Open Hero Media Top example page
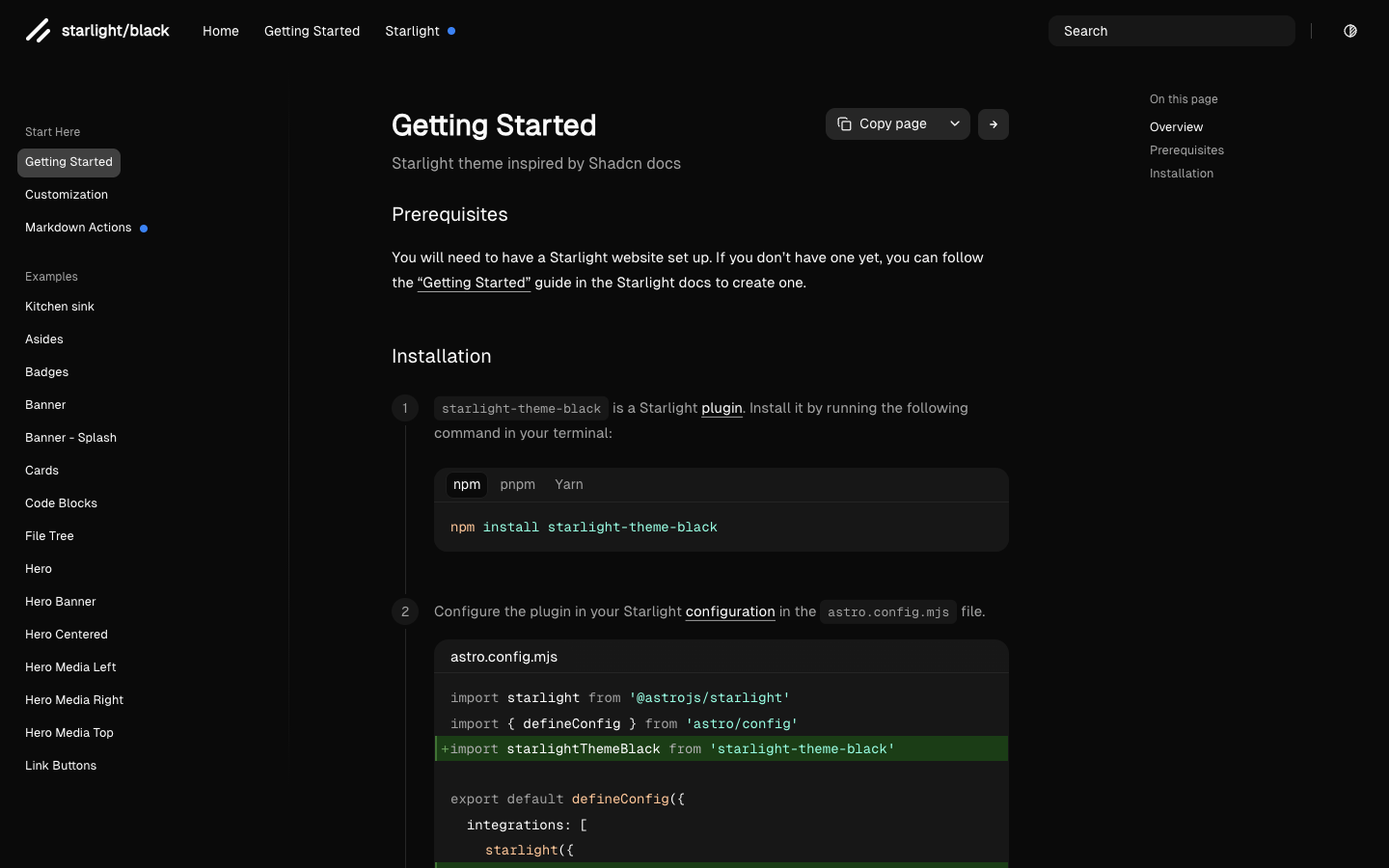The width and height of the screenshot is (1389, 868). tap(69, 733)
